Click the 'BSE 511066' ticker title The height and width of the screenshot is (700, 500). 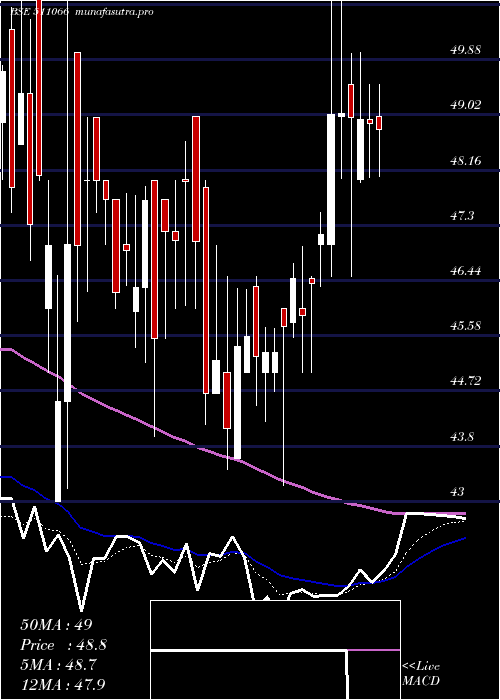(x=40, y=12)
